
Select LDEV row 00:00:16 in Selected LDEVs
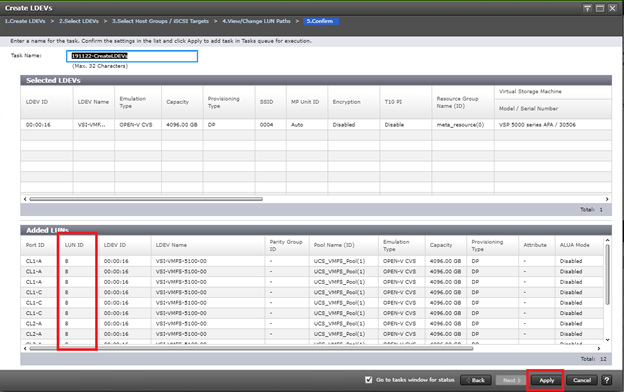316,125
